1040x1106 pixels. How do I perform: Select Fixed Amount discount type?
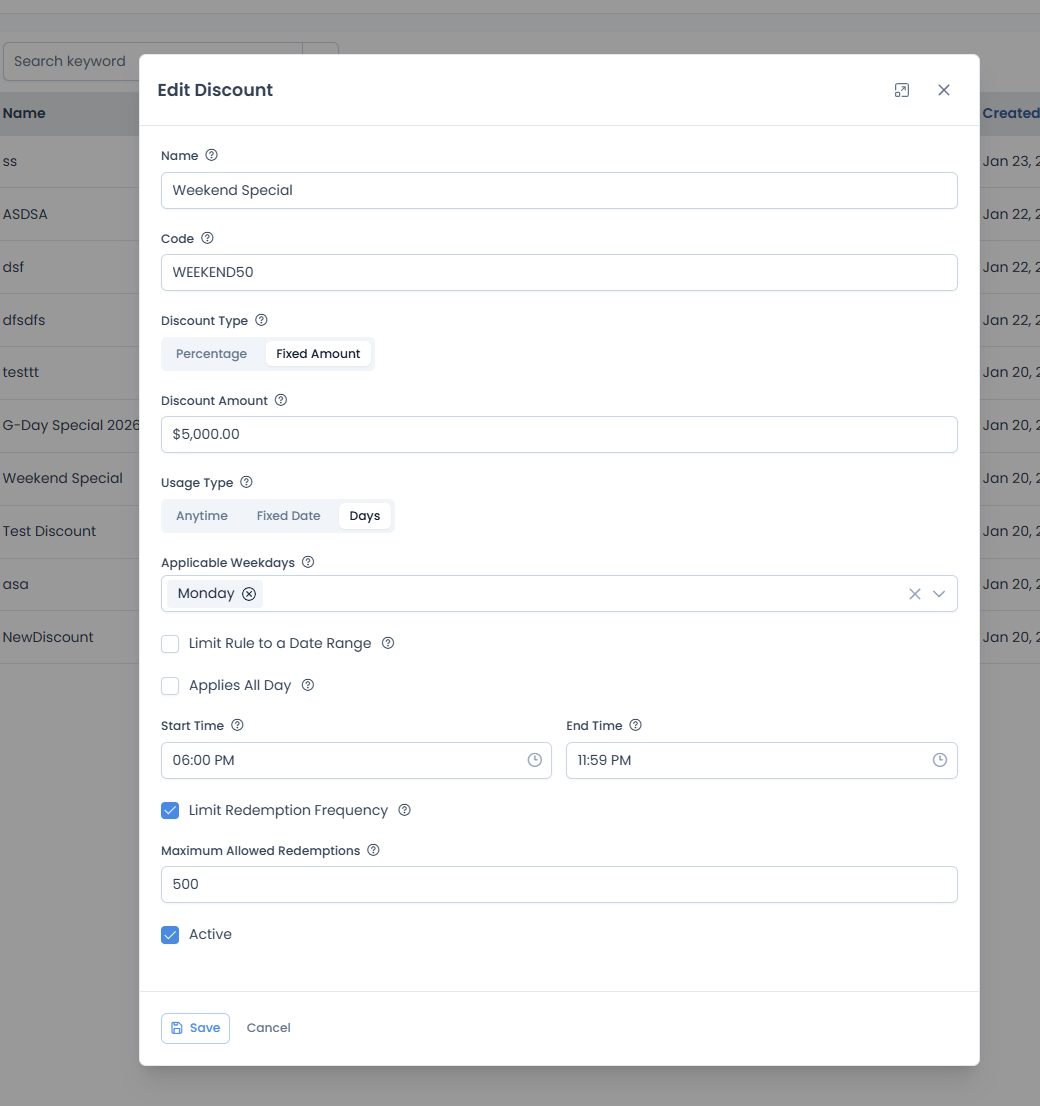[x=318, y=354]
